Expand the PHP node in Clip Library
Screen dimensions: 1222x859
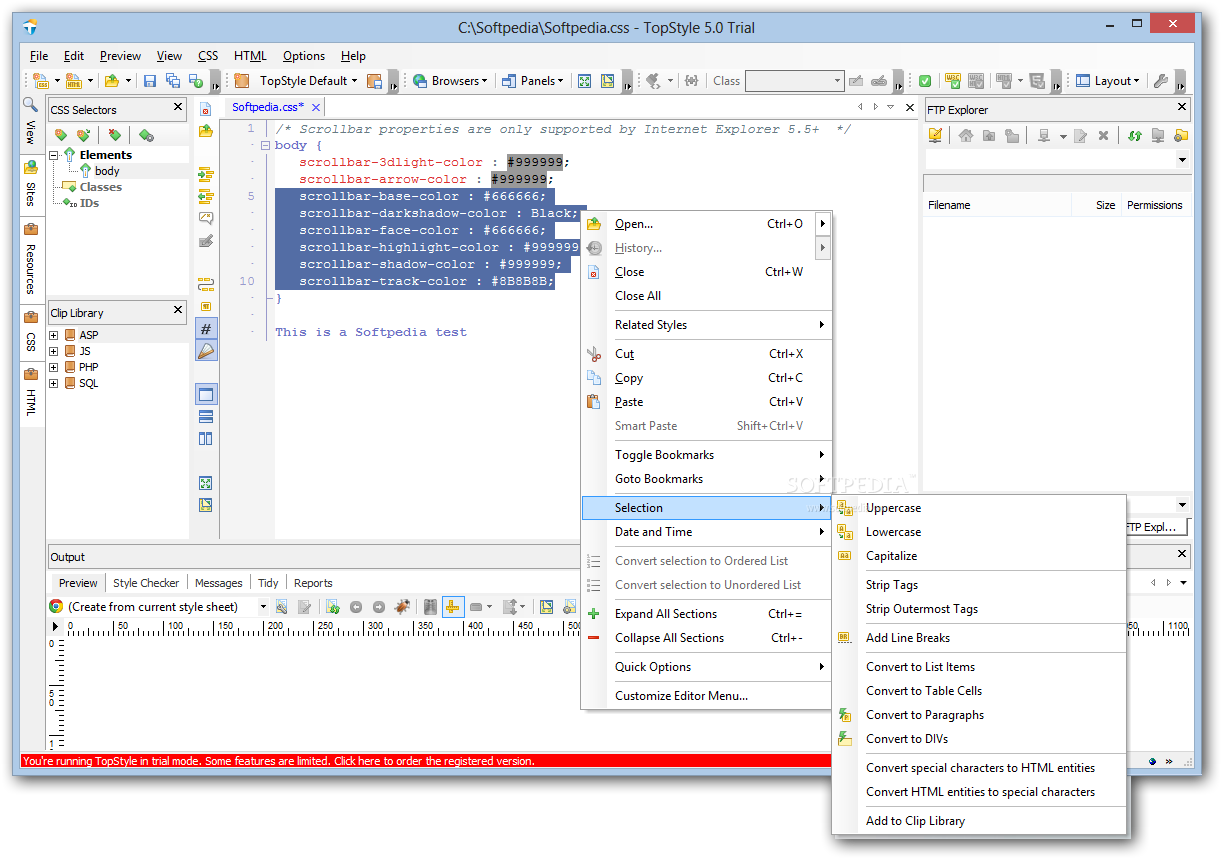click(x=53, y=367)
